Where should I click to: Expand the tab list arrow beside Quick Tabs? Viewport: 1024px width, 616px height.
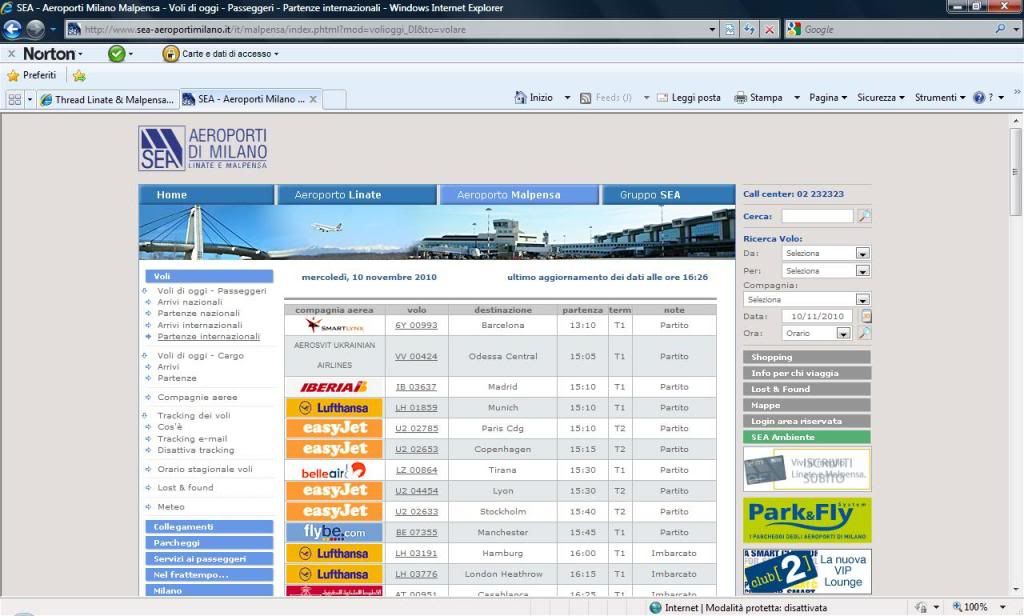(29, 99)
